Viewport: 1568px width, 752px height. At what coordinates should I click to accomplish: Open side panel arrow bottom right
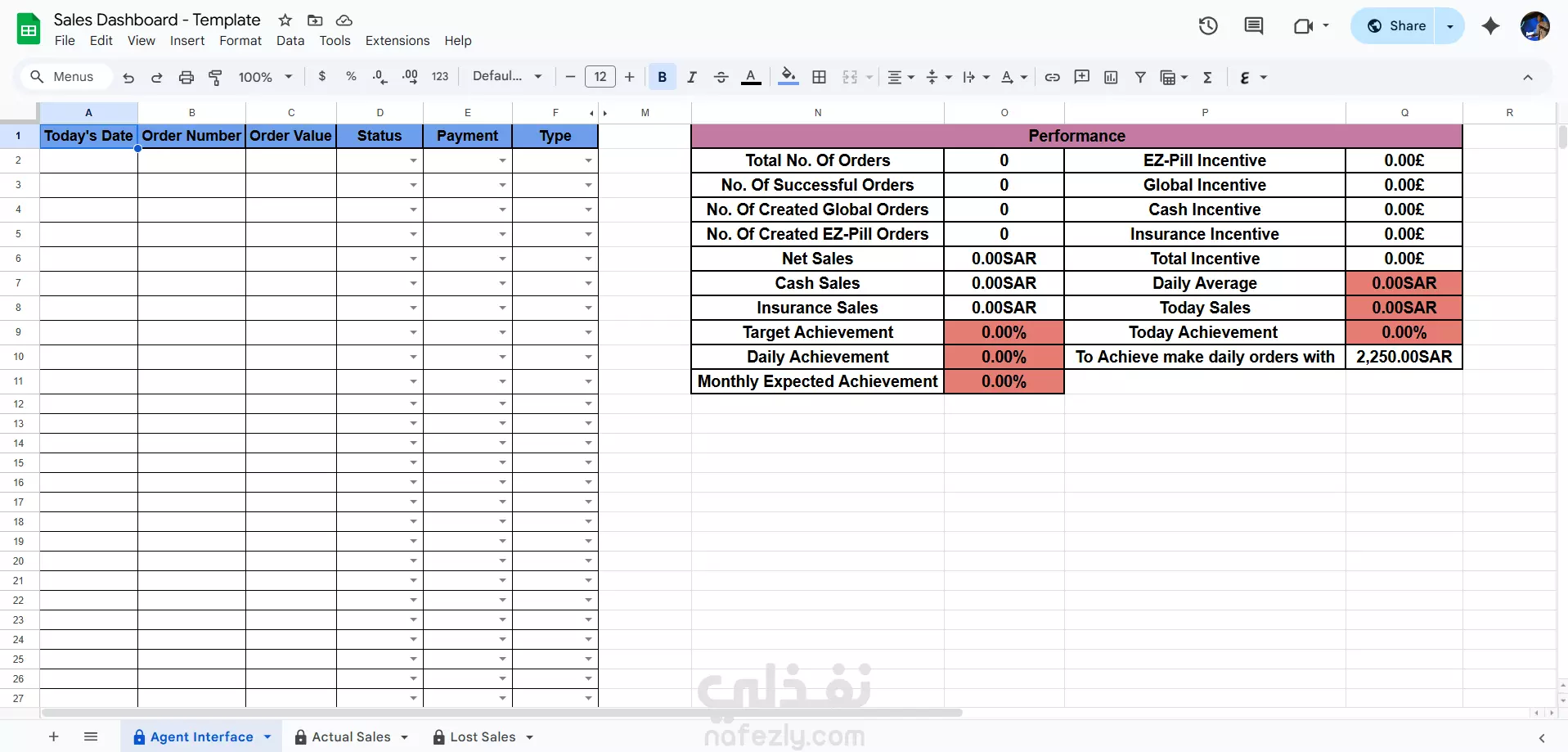pos(1542,738)
